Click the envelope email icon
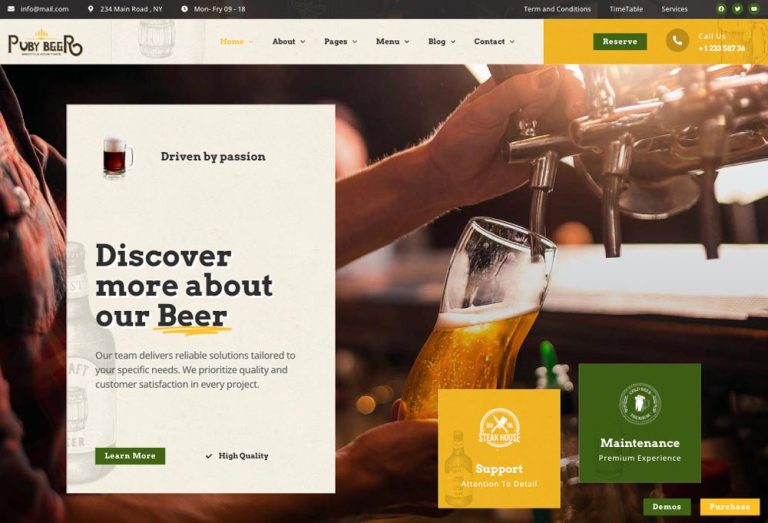The width and height of the screenshot is (768, 523). 11,9
